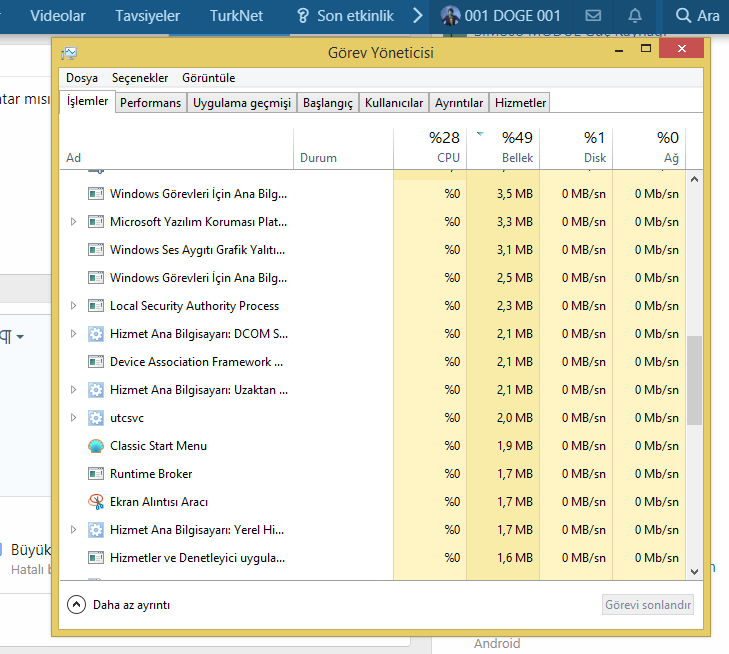The width and height of the screenshot is (729, 654).
Task: Switch to the Kullanıcılar tab
Action: pos(394,103)
